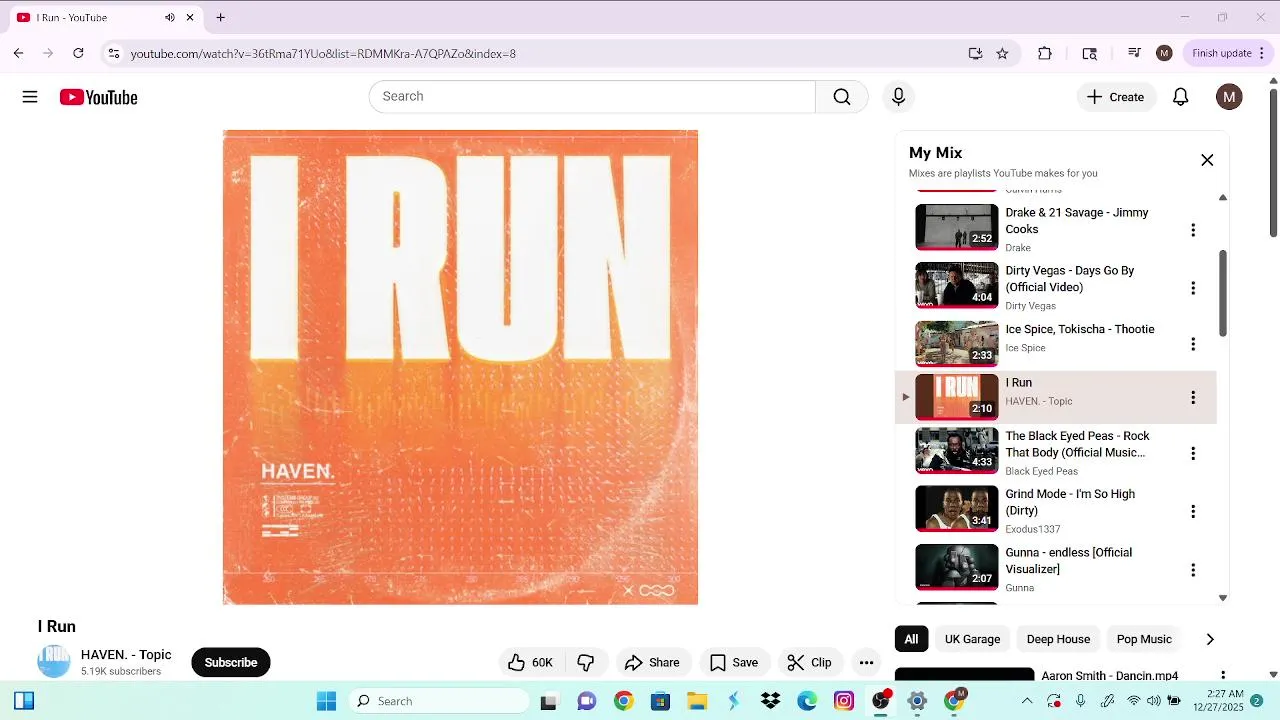Open Gunna endless Official Visualizer title
The width and height of the screenshot is (1280, 720).
(1069, 561)
